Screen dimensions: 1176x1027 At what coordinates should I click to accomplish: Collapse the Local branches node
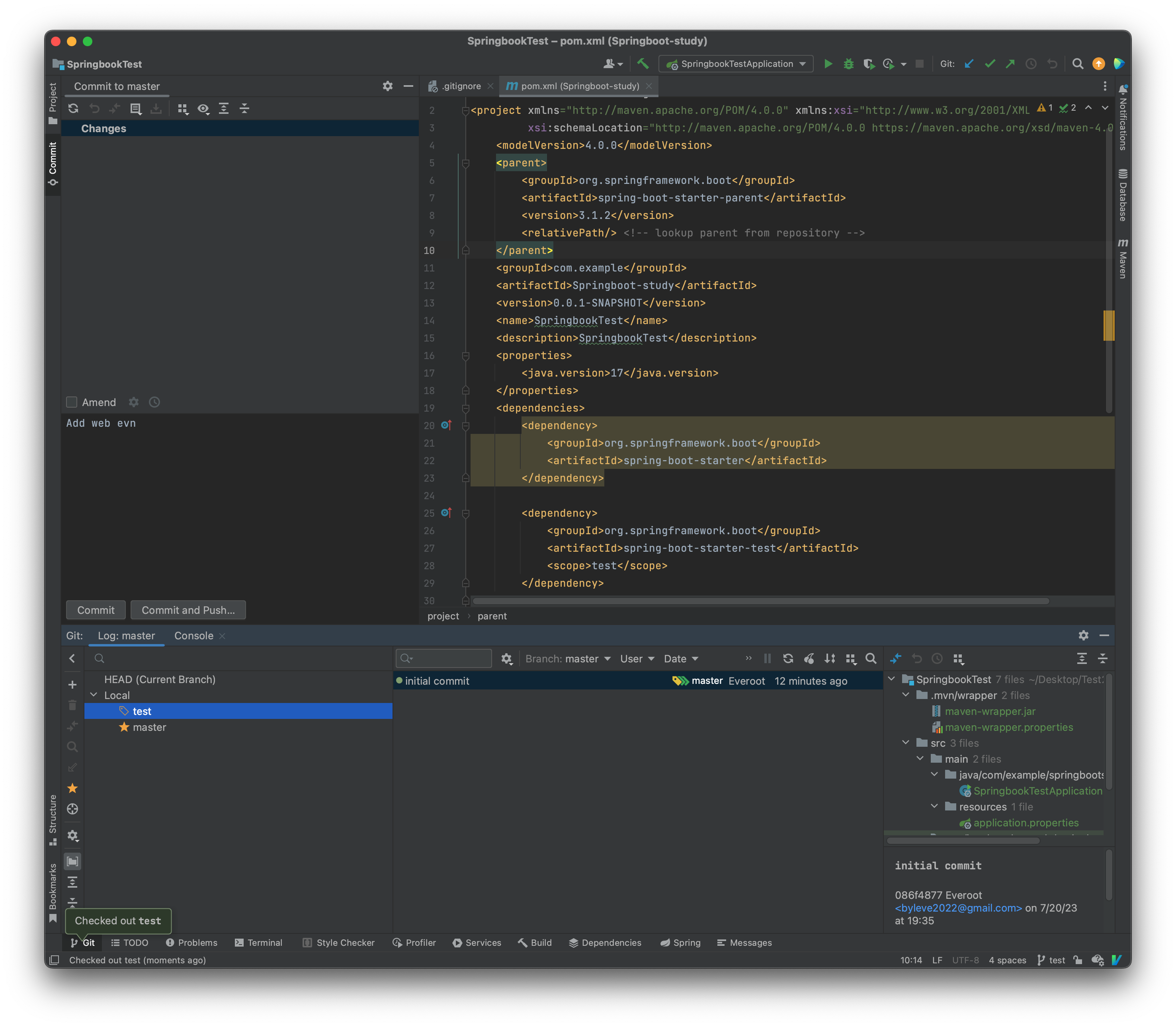point(94,695)
